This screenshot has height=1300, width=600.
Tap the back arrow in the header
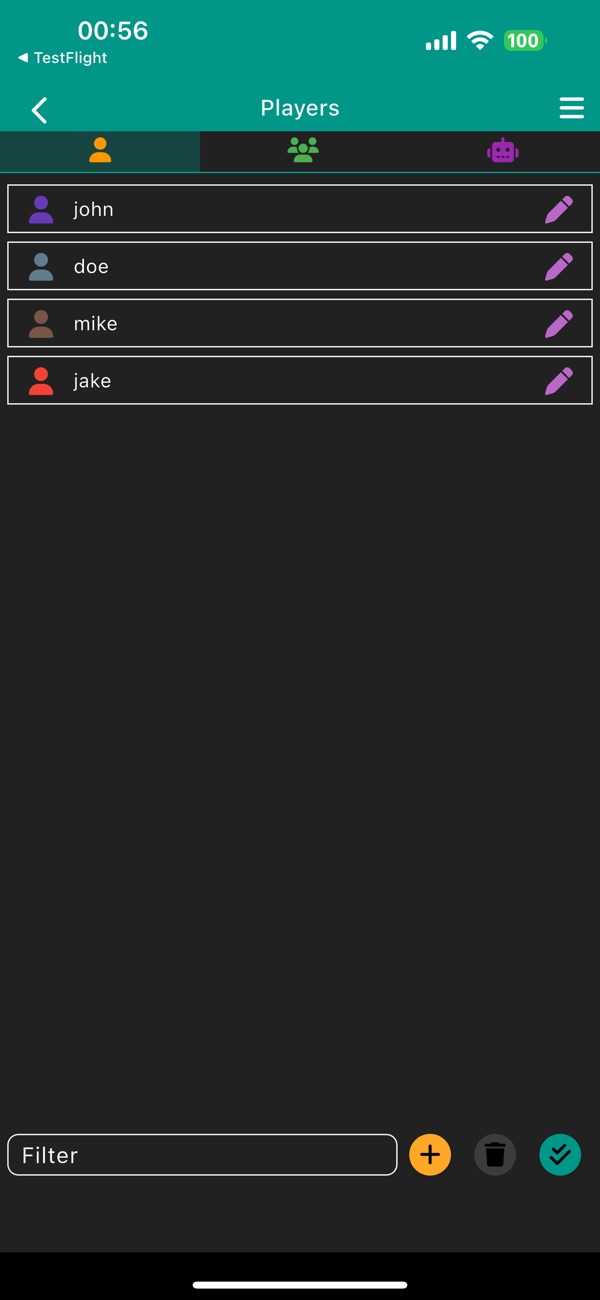pyautogui.click(x=40, y=109)
